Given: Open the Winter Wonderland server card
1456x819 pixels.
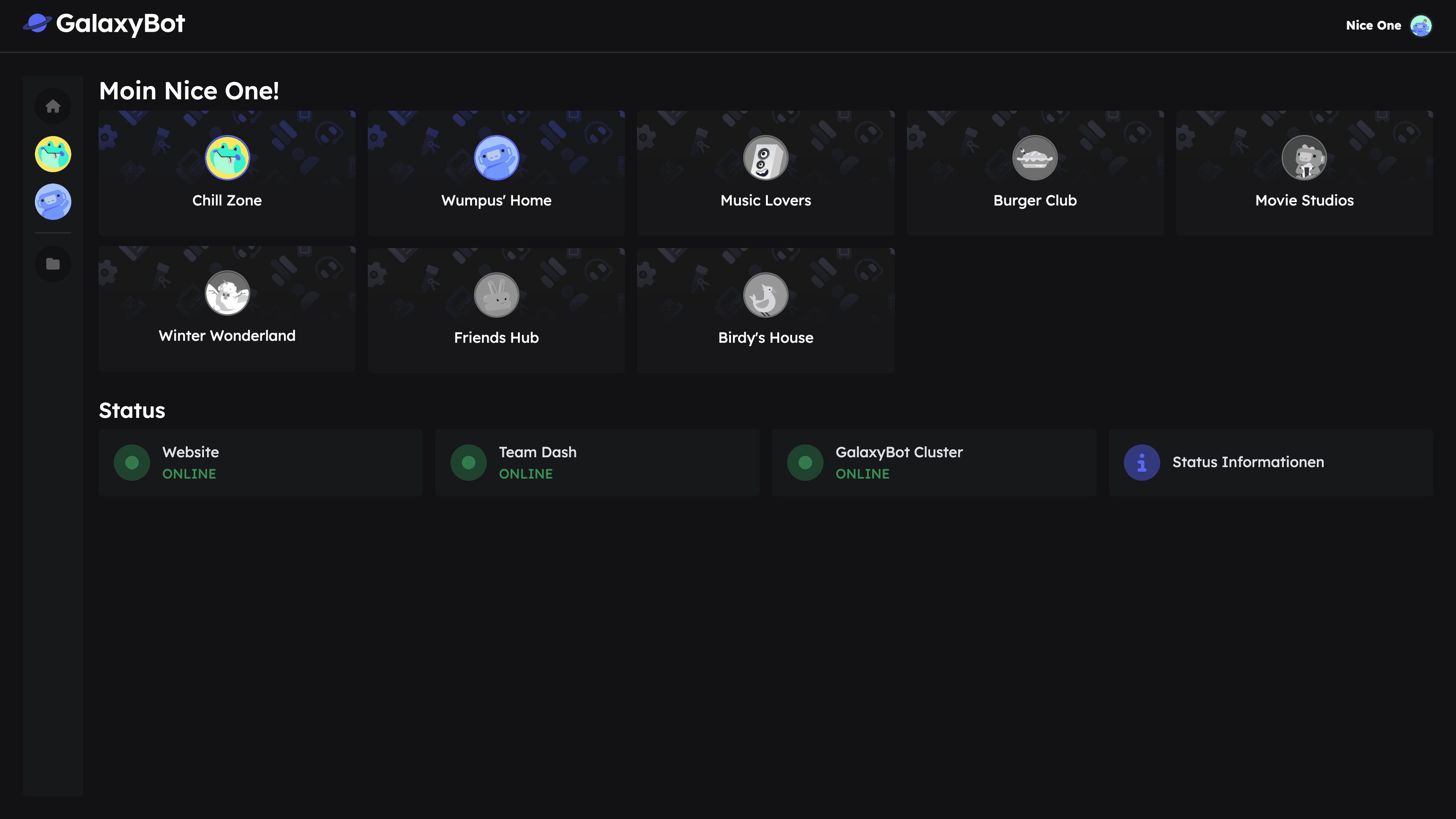Looking at the screenshot, I should point(227,309).
